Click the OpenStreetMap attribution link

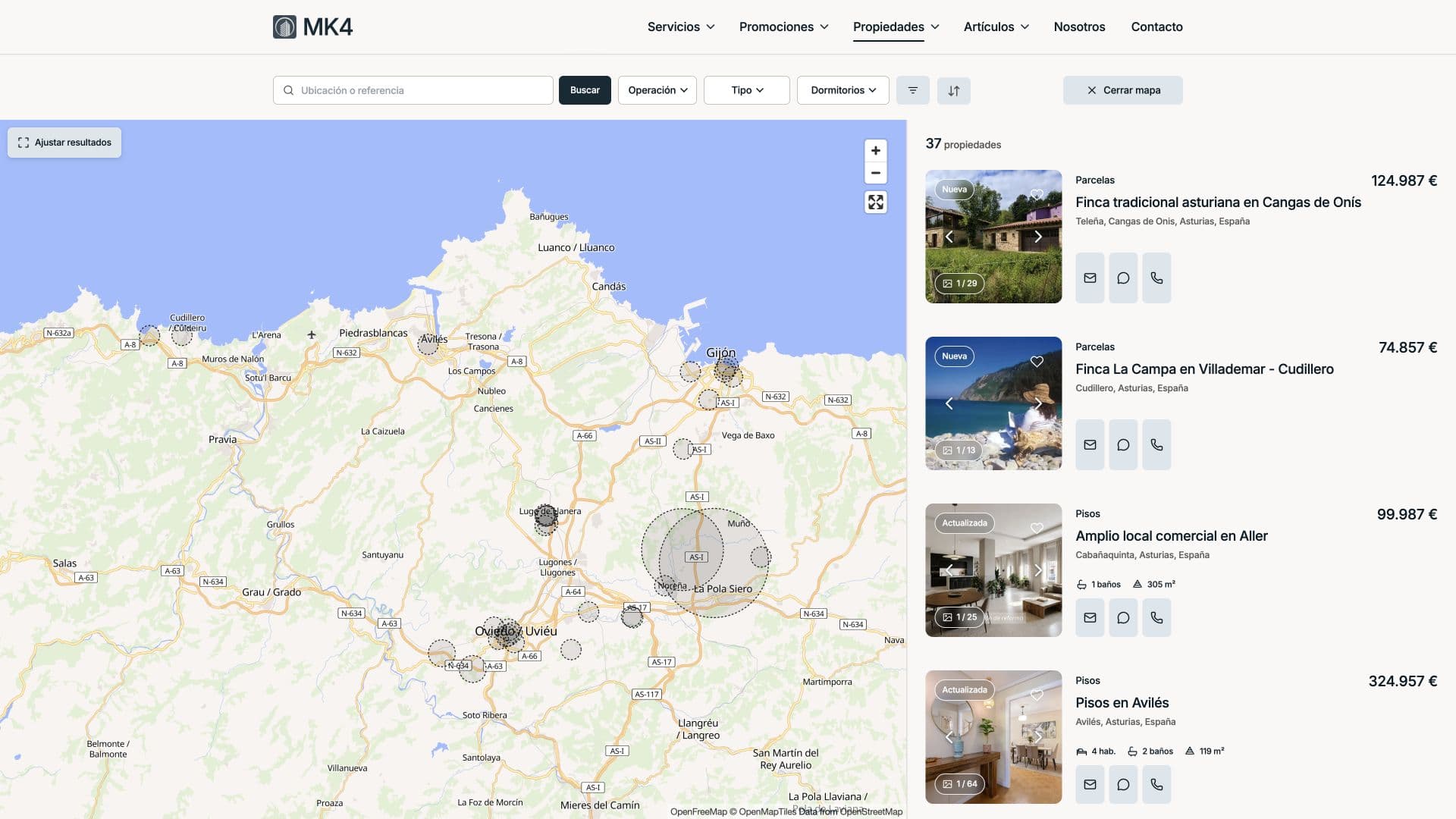(x=871, y=811)
